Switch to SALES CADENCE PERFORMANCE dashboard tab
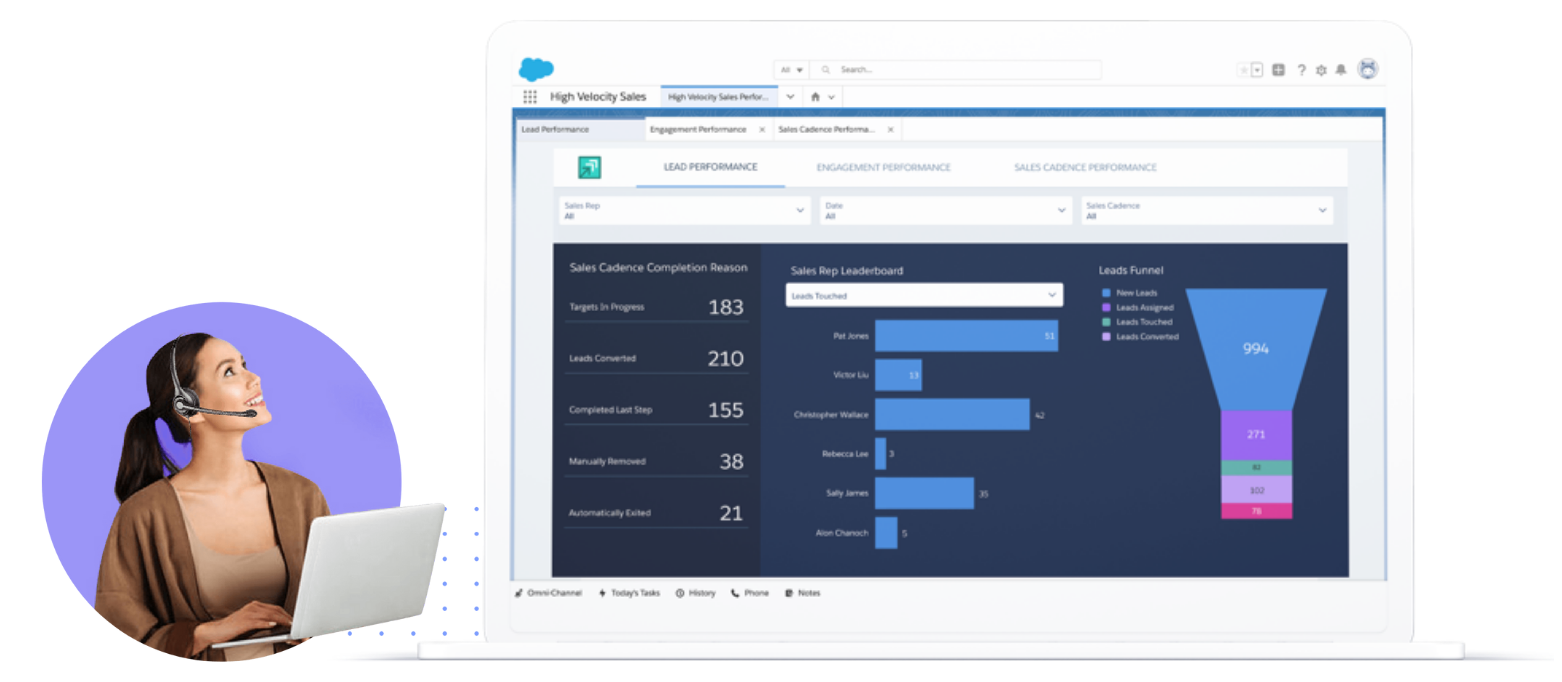Viewport: 1562px width, 682px height. tap(1085, 167)
